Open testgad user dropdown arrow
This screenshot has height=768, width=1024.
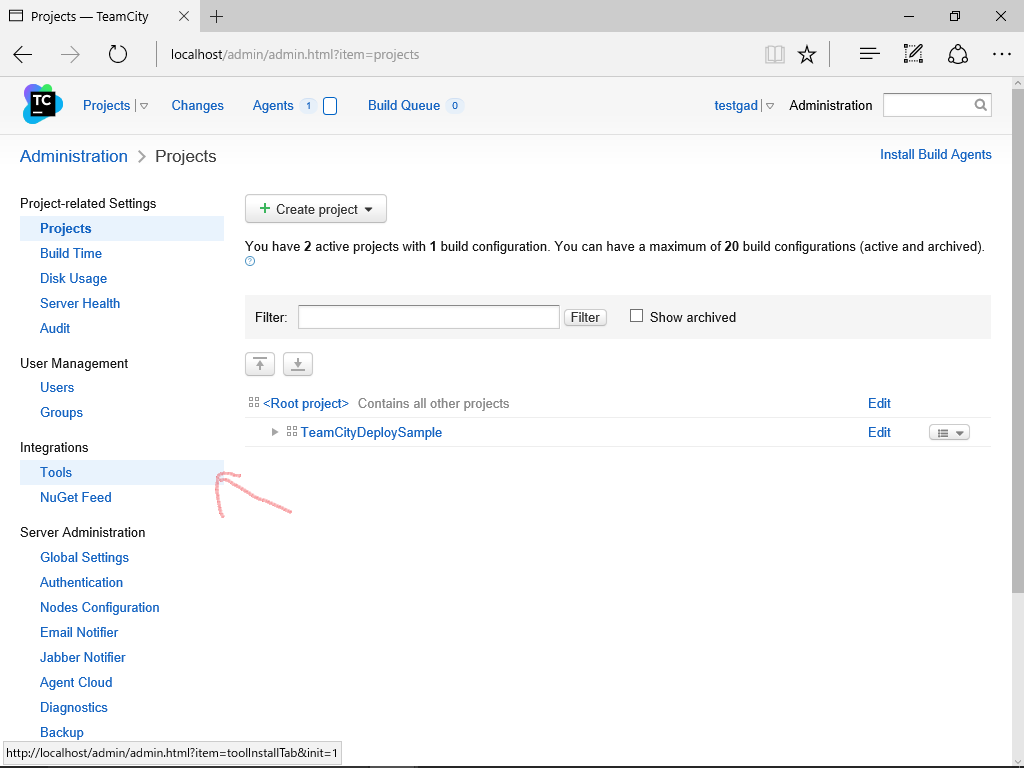770,106
